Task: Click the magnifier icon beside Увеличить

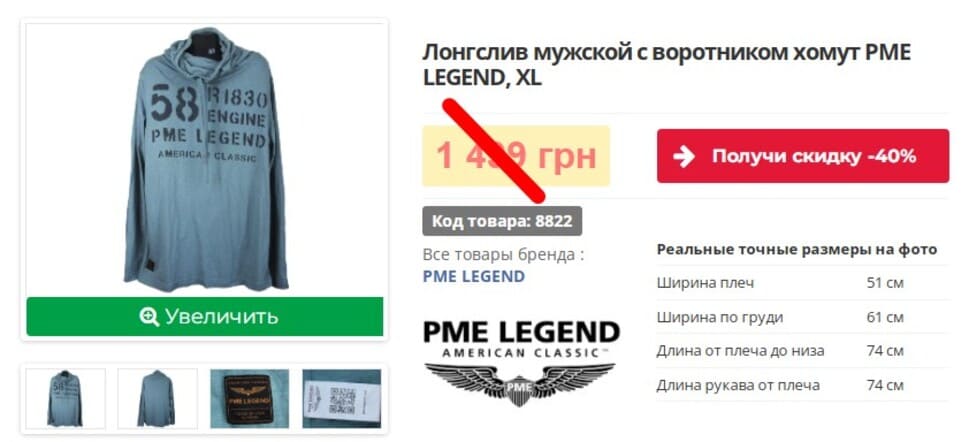Action: click(149, 317)
